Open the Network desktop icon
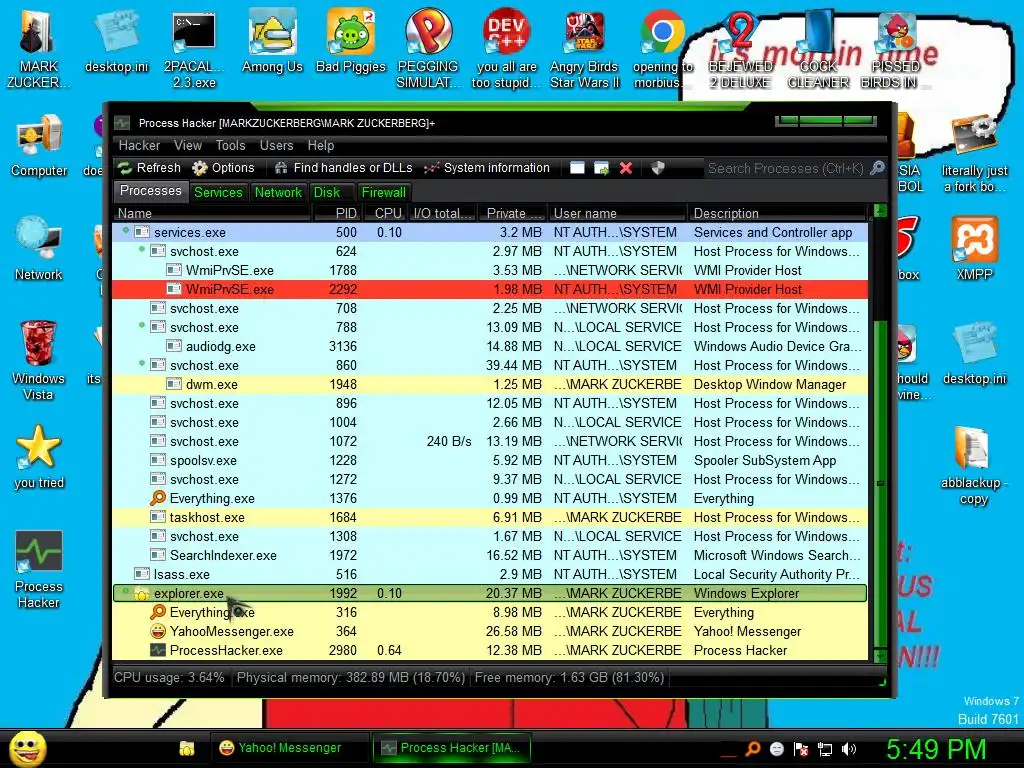The height and width of the screenshot is (768, 1024). click(x=39, y=249)
